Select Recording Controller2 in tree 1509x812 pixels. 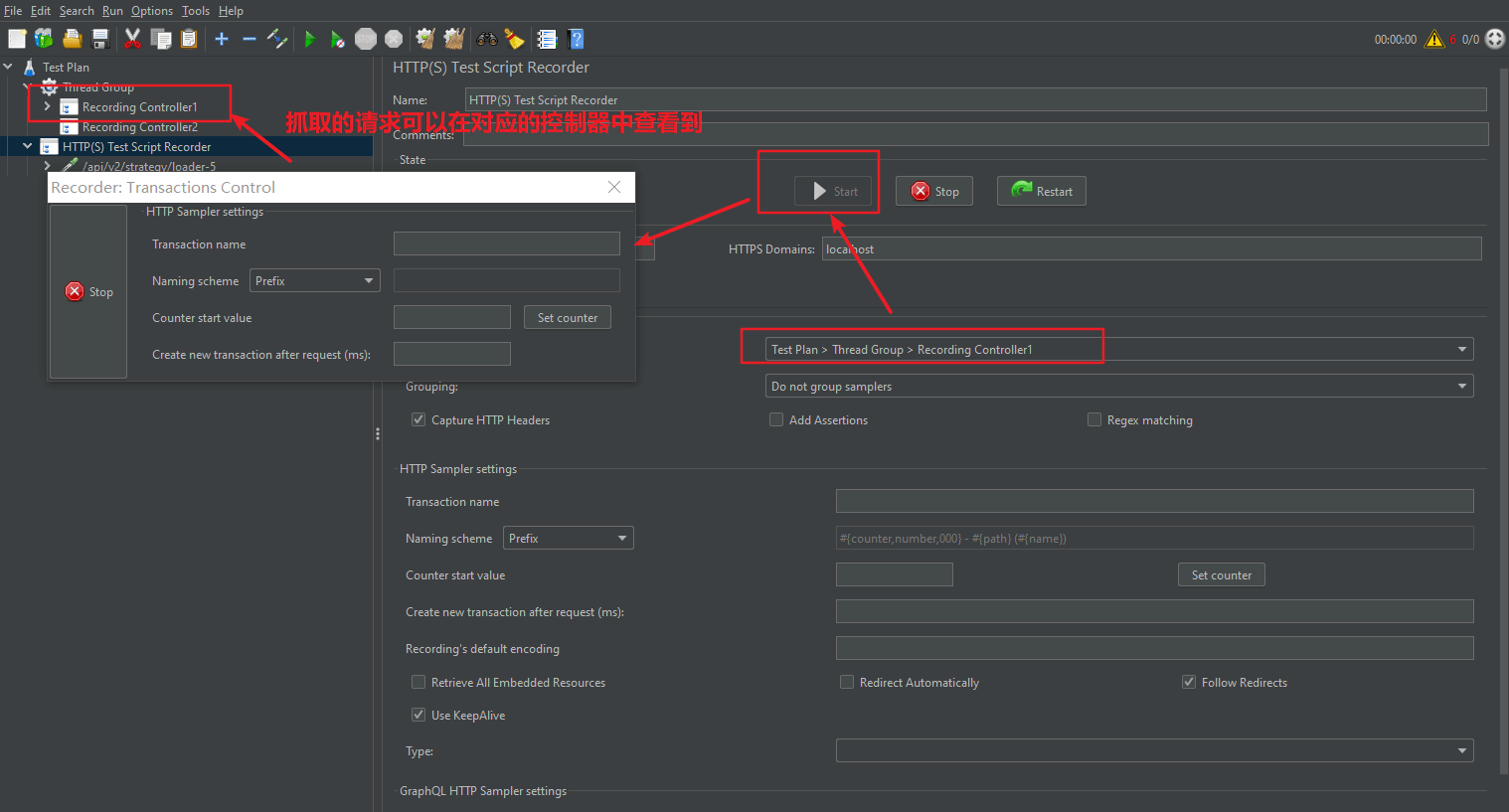[139, 126]
